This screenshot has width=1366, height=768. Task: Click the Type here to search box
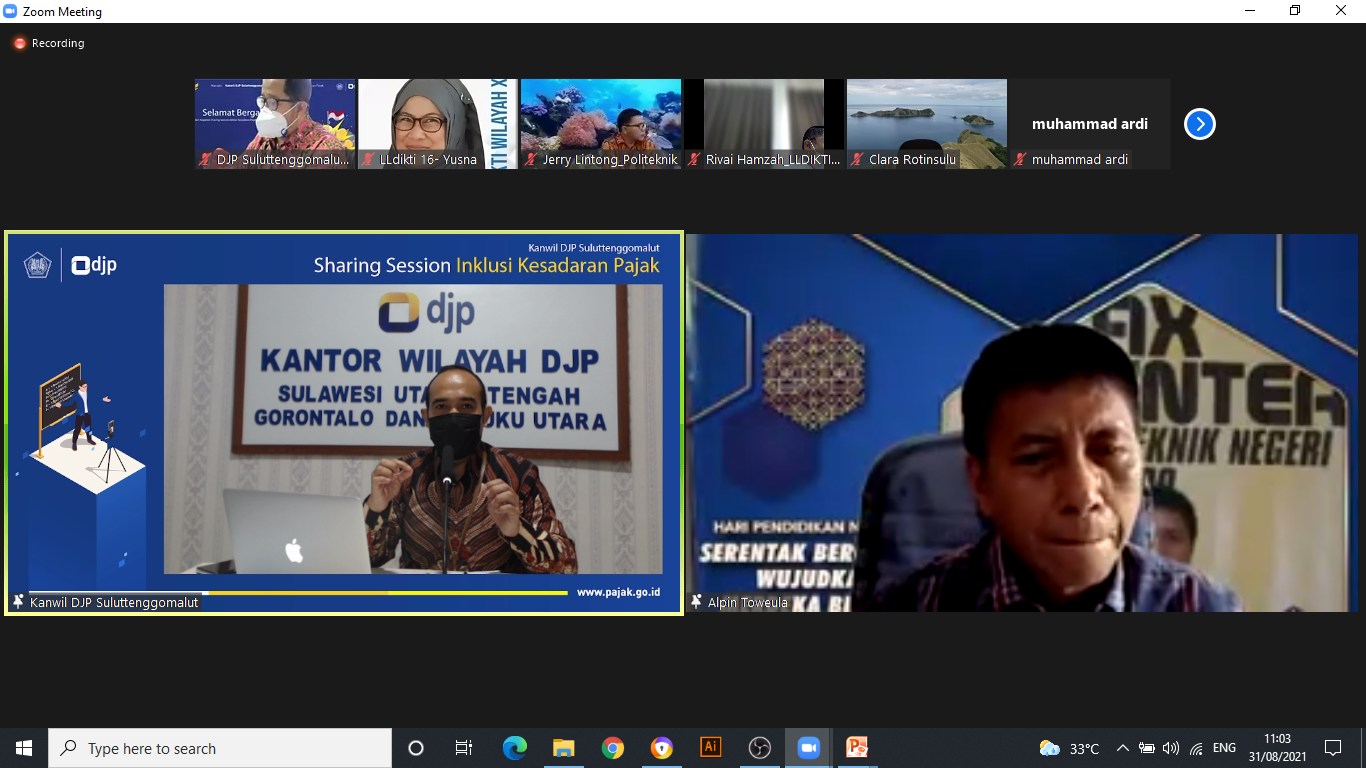[x=220, y=748]
